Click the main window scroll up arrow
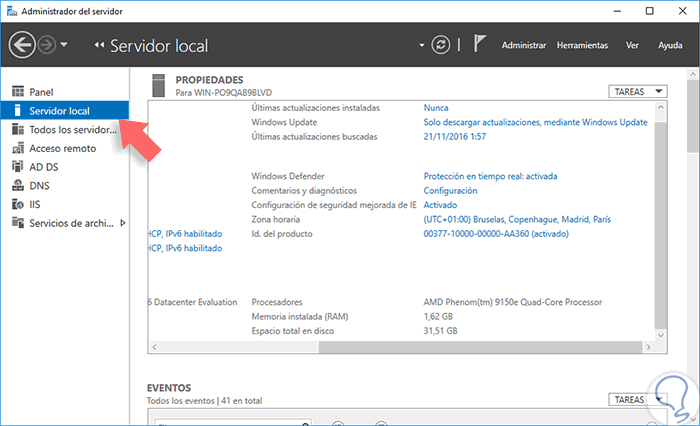Viewport: 700px width, 426px height. 693,74
